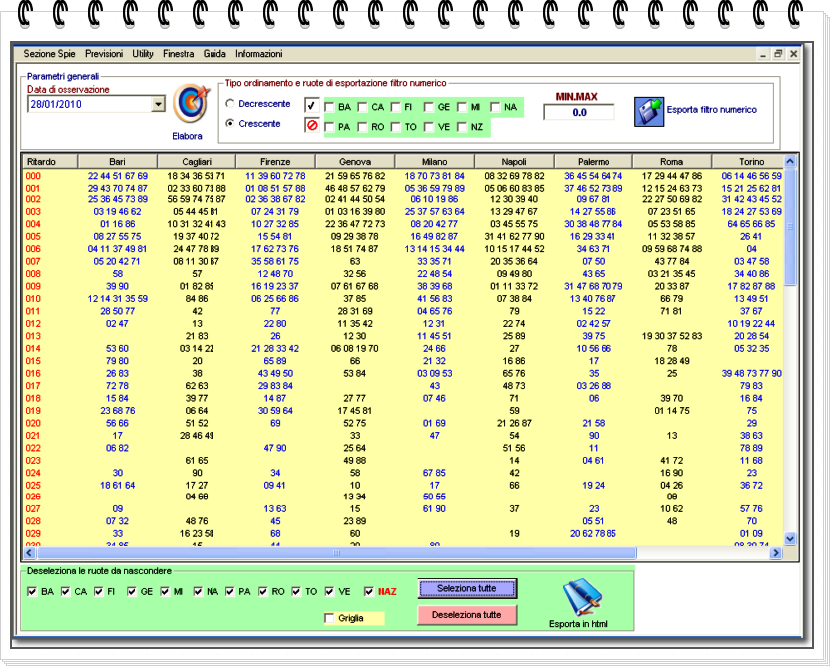Click the minimize icon in menu bar
Image resolution: width=830 pixels, height=666 pixels.
tap(763, 54)
